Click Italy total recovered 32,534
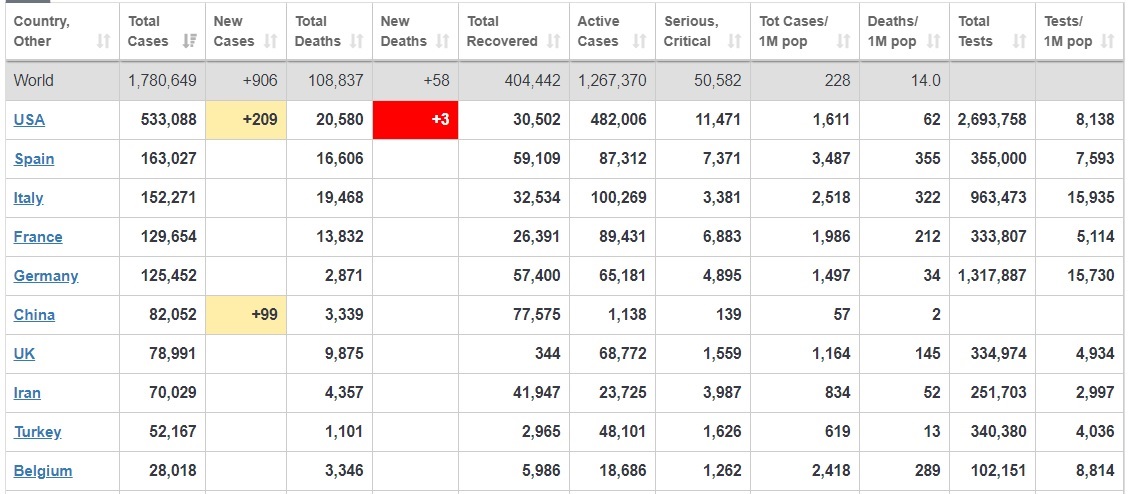The image size is (1133, 494). [x=536, y=197]
